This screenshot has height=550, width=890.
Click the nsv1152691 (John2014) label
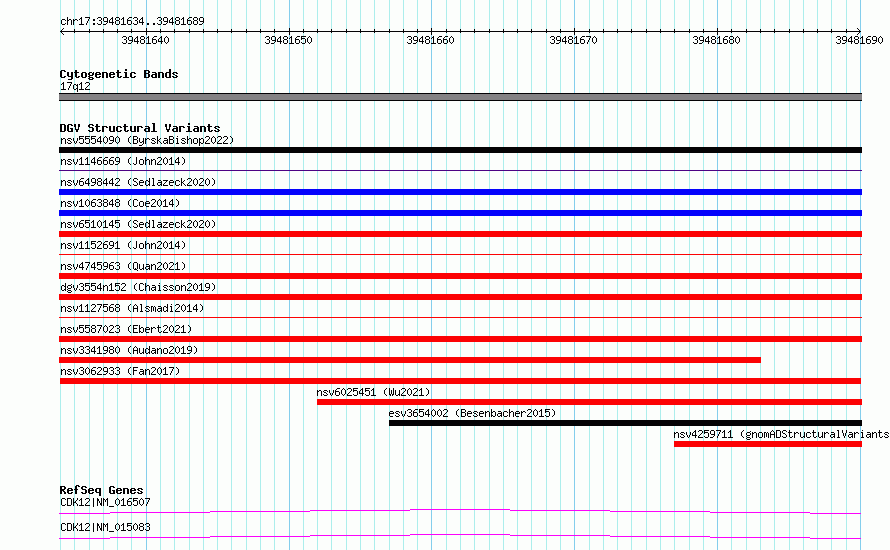(x=123, y=245)
